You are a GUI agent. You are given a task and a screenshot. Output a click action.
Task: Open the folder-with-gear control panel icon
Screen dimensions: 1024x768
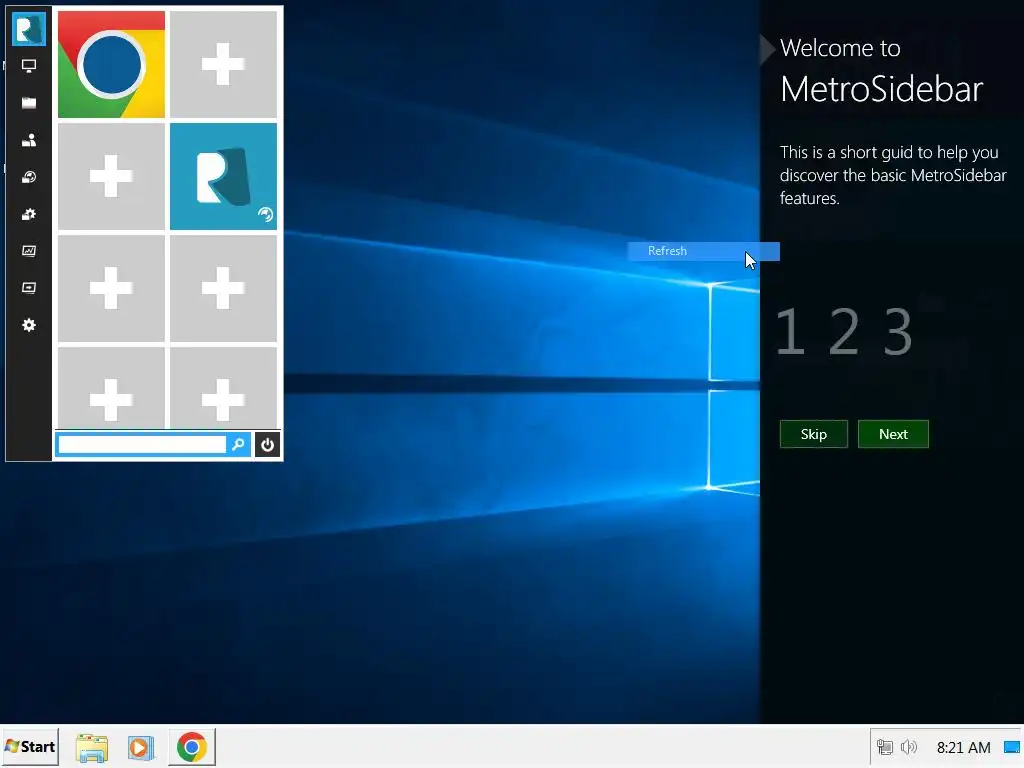[x=29, y=214]
